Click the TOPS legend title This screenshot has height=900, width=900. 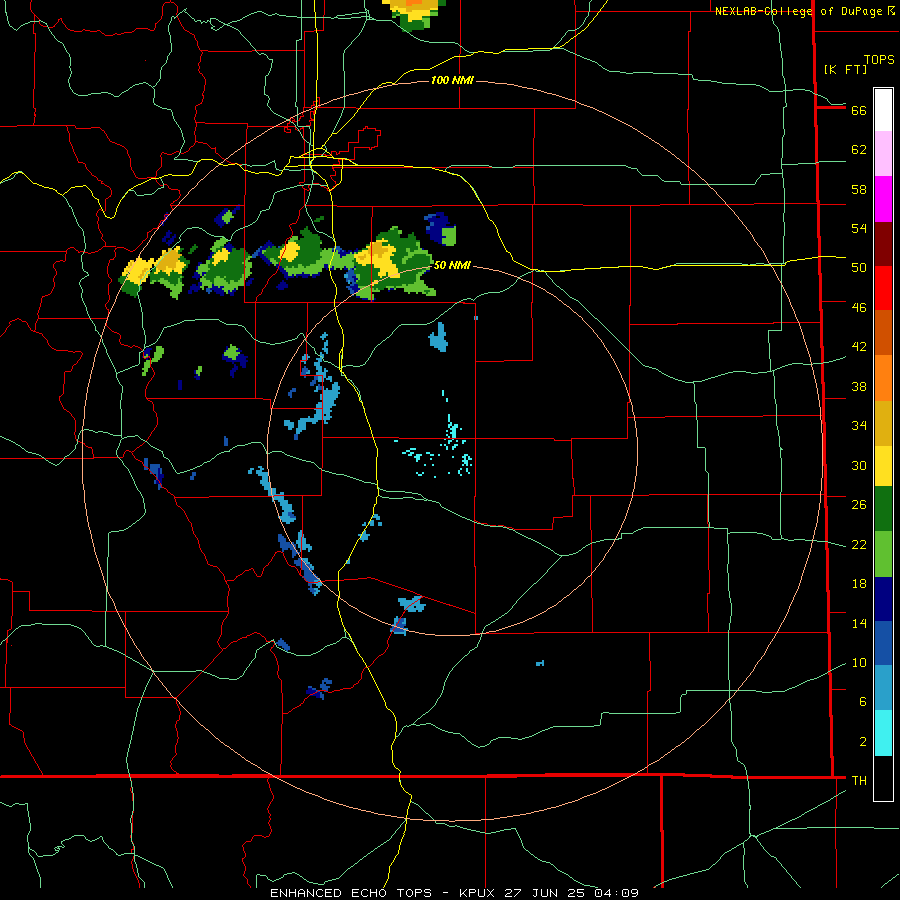point(879,59)
